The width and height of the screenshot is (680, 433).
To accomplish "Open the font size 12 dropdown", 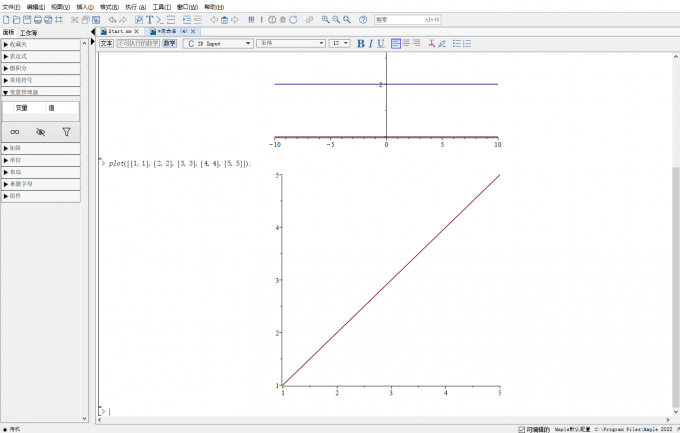I will (x=340, y=43).
